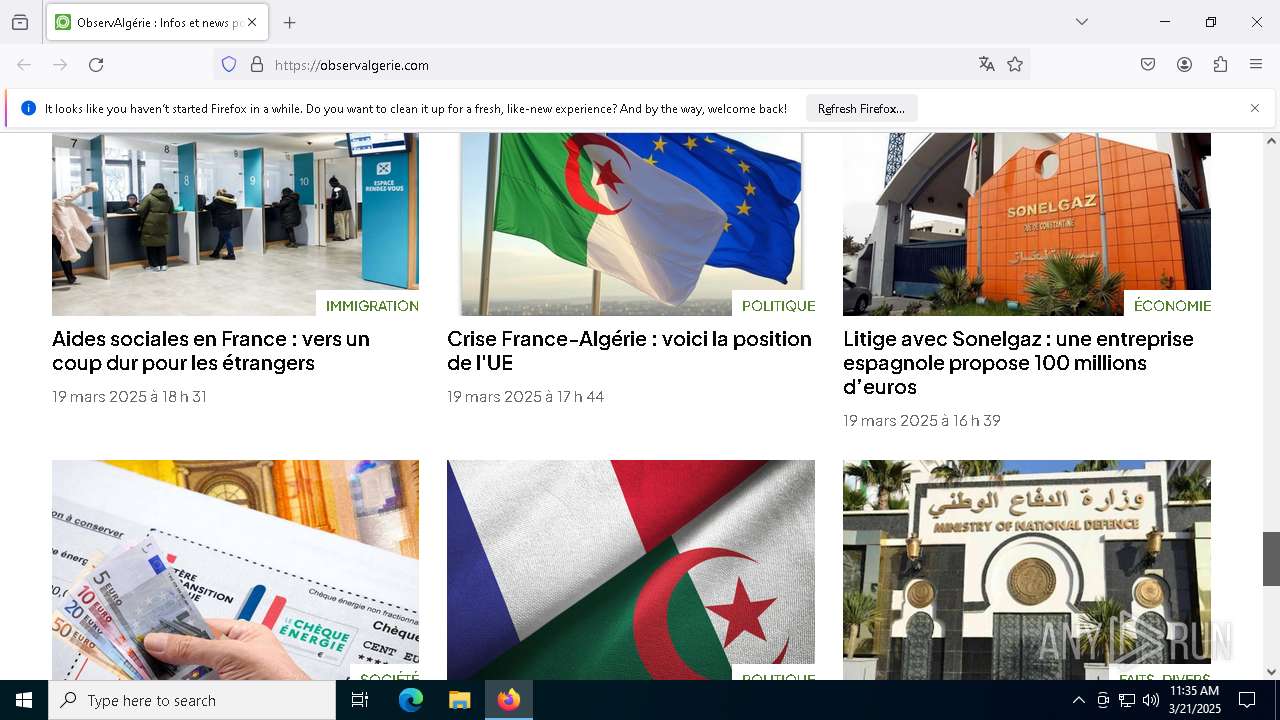1280x720 pixels.
Task: Go forward to next page
Action: tap(60, 65)
